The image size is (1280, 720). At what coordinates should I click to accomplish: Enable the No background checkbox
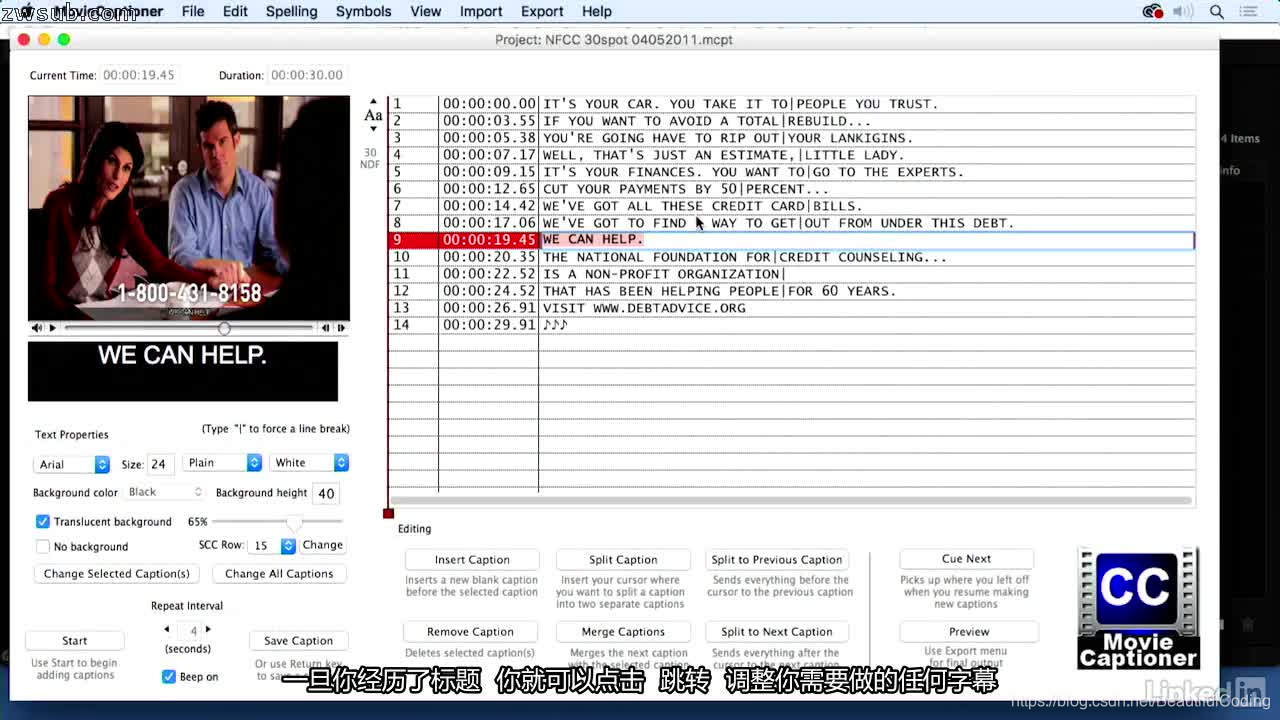click(x=43, y=546)
